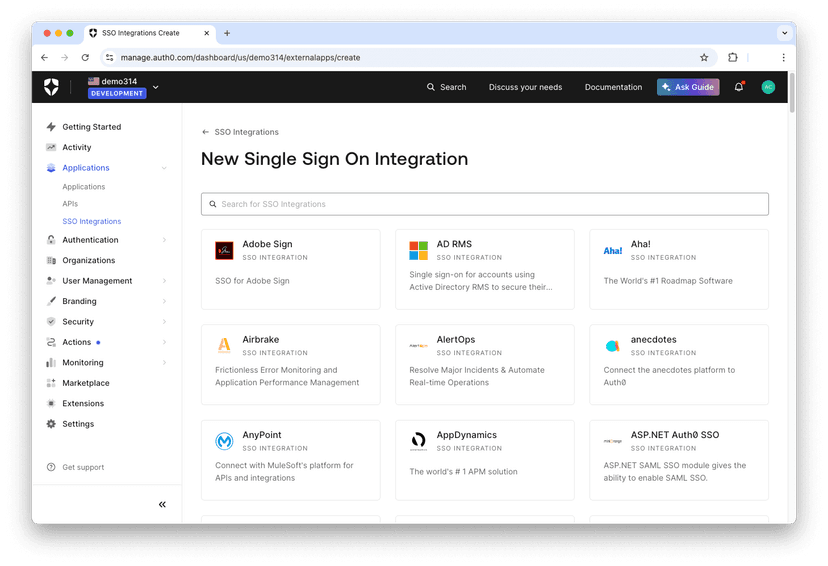The height and width of the screenshot is (566, 828).
Task: Open a new browser tab
Action: click(227, 33)
